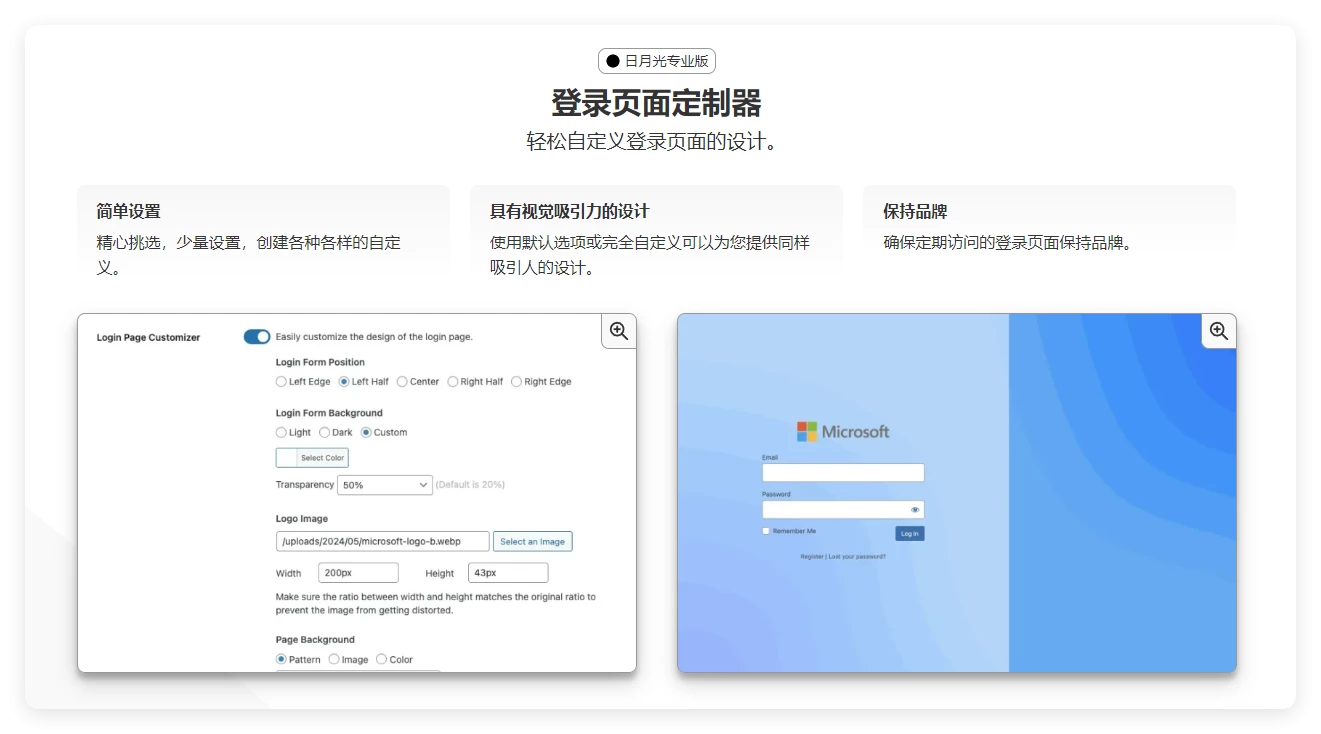Toggle password visibility with the eye icon
The image size is (1321, 734).
pyautogui.click(x=914, y=509)
